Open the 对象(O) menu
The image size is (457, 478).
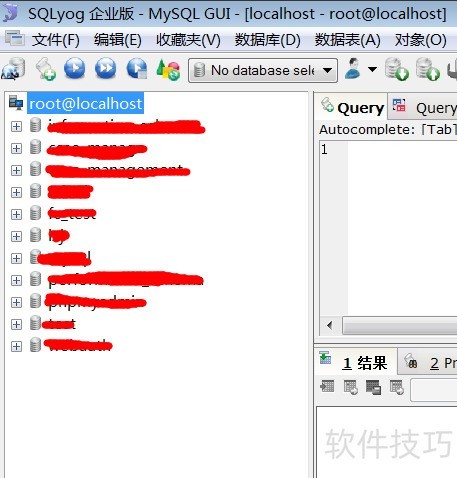pos(421,40)
